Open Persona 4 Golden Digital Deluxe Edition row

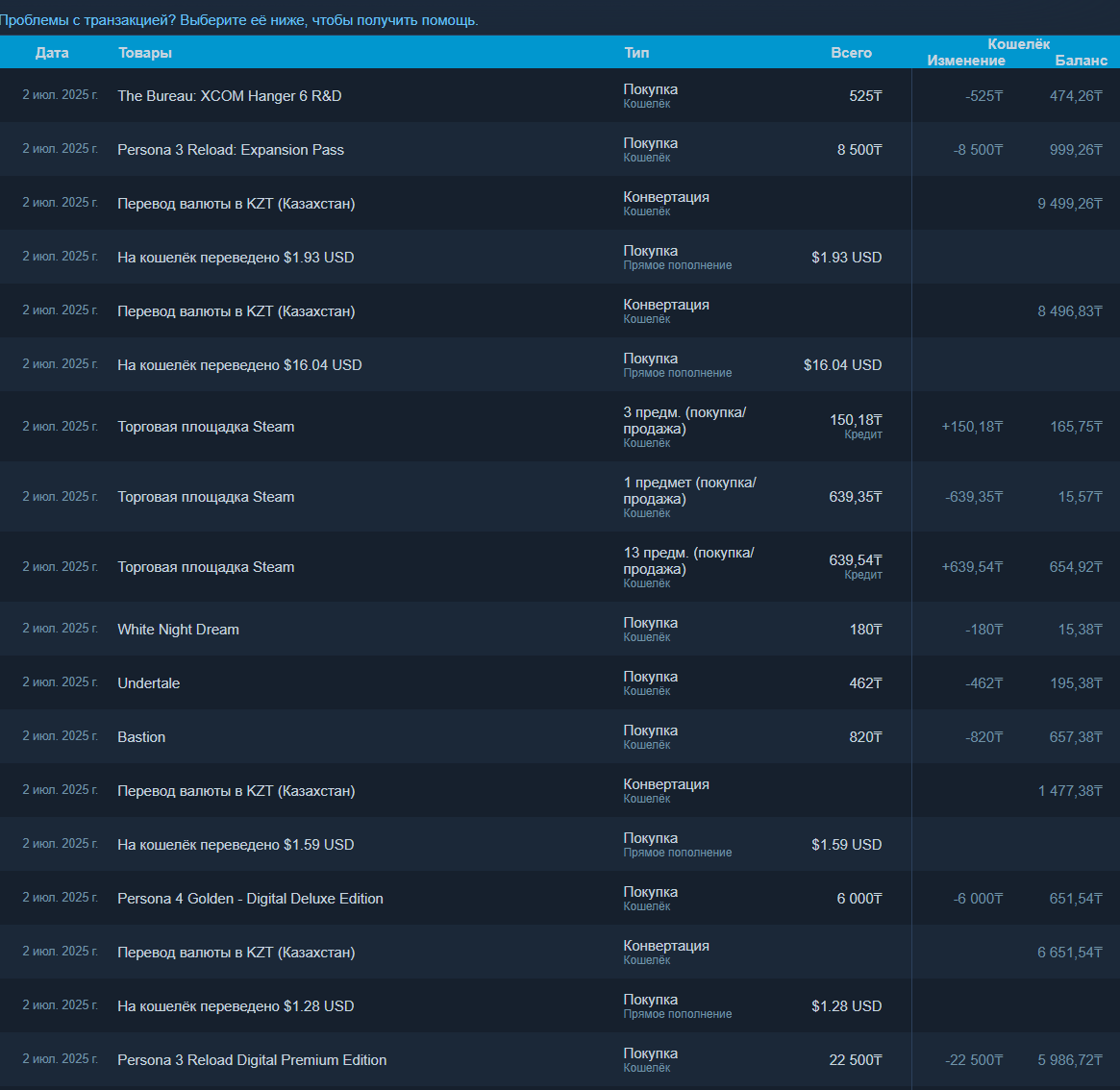click(560, 899)
